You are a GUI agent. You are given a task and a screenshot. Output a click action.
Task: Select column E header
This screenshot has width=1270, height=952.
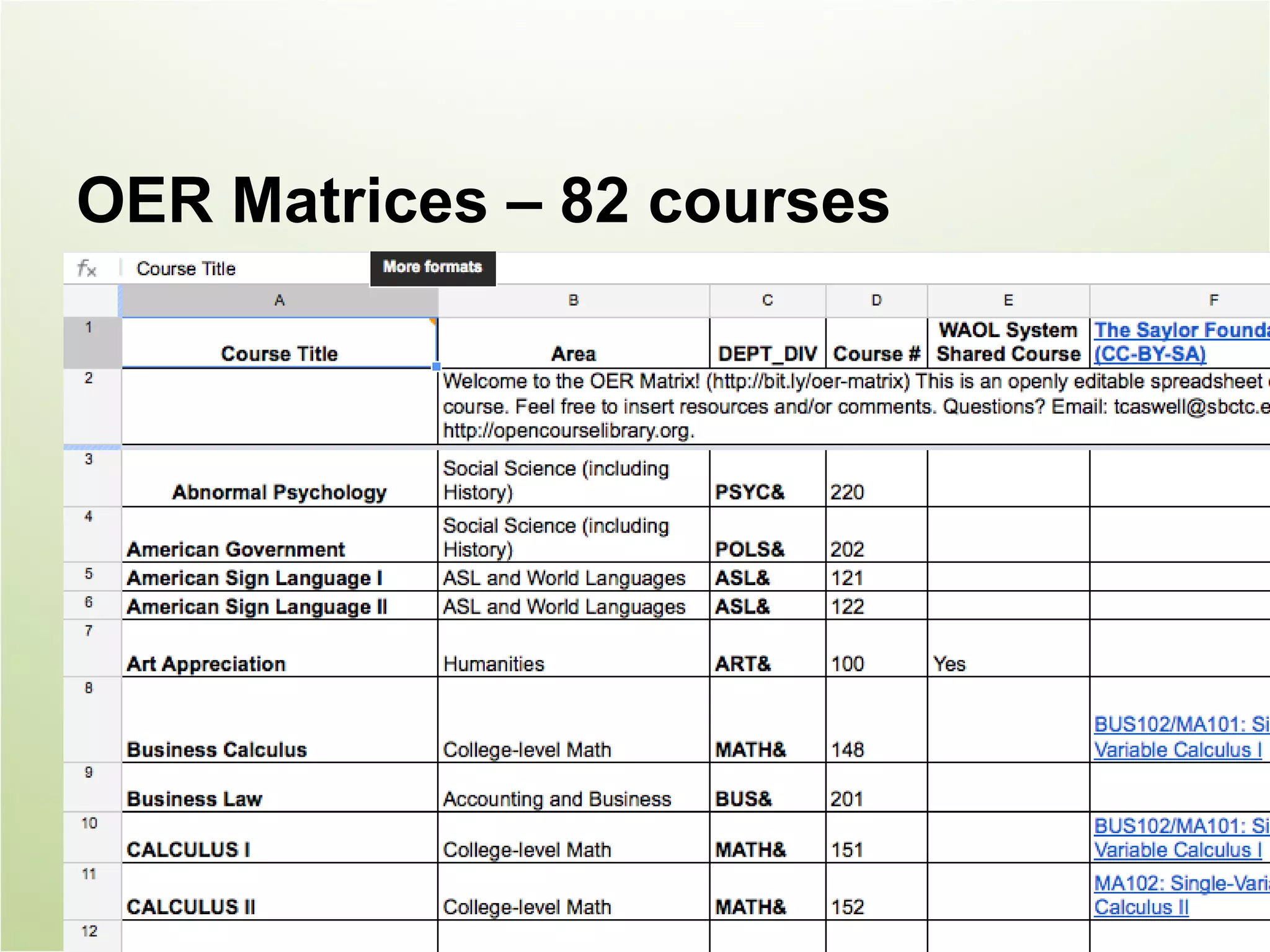1008,301
